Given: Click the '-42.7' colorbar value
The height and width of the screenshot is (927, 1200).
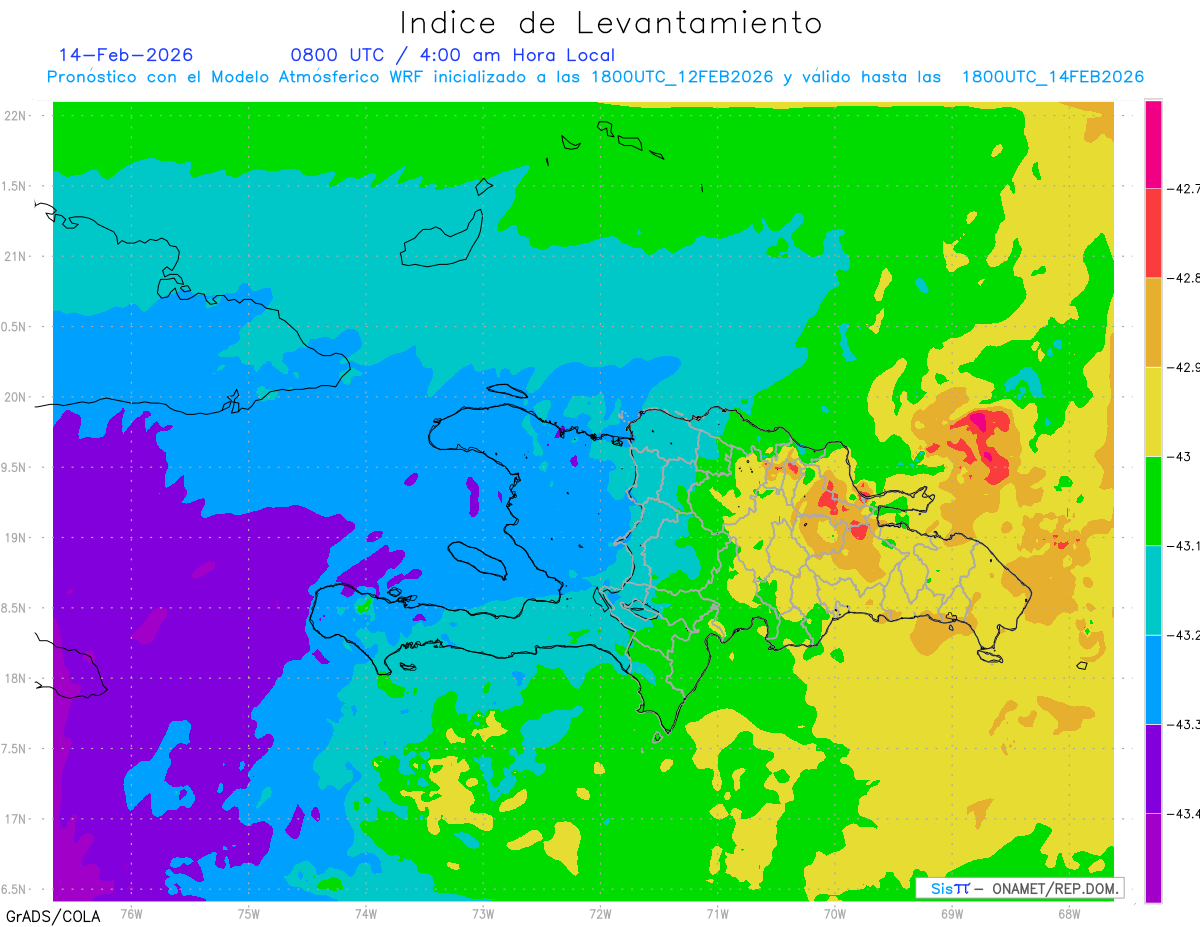Looking at the screenshot, I should (1184, 188).
